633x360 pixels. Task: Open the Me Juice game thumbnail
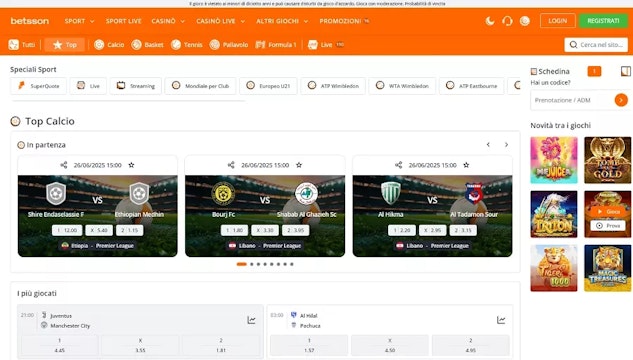click(x=554, y=160)
